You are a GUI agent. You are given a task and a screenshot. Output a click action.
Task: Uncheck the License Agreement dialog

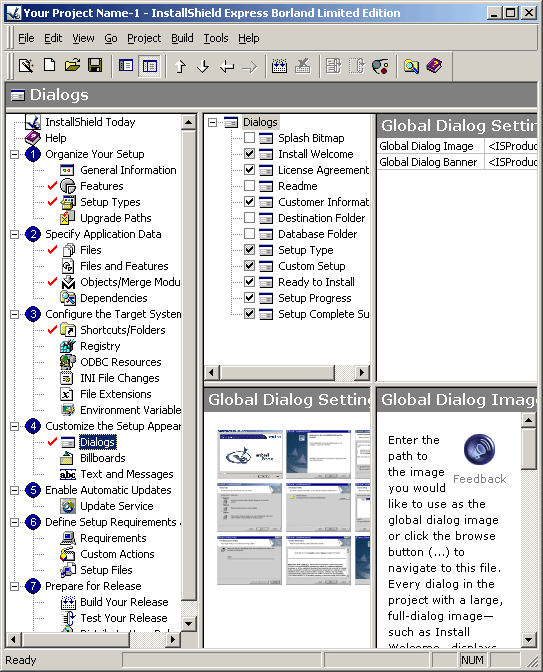pyautogui.click(x=249, y=170)
